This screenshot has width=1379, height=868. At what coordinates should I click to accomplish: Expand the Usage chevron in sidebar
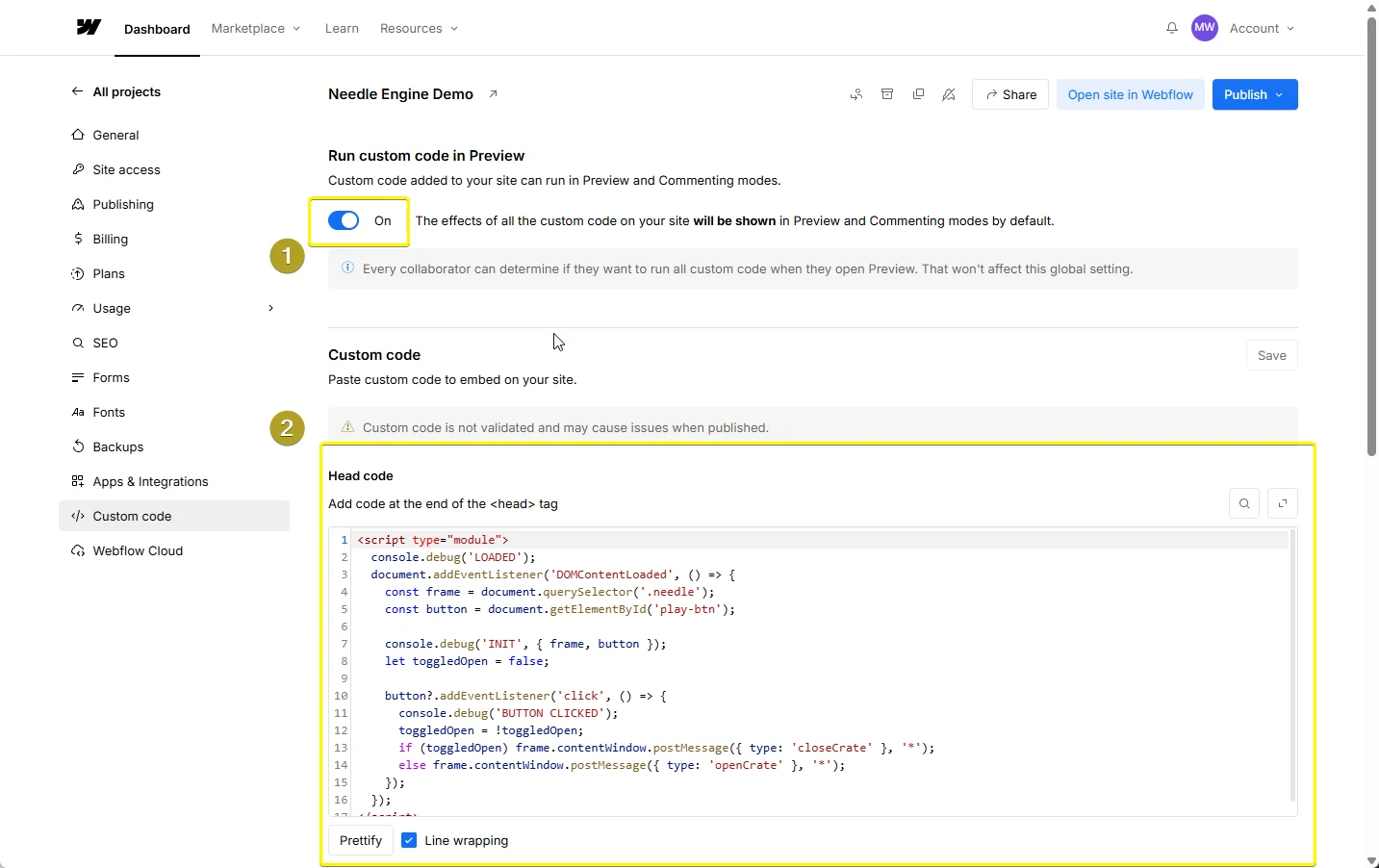pyautogui.click(x=270, y=308)
